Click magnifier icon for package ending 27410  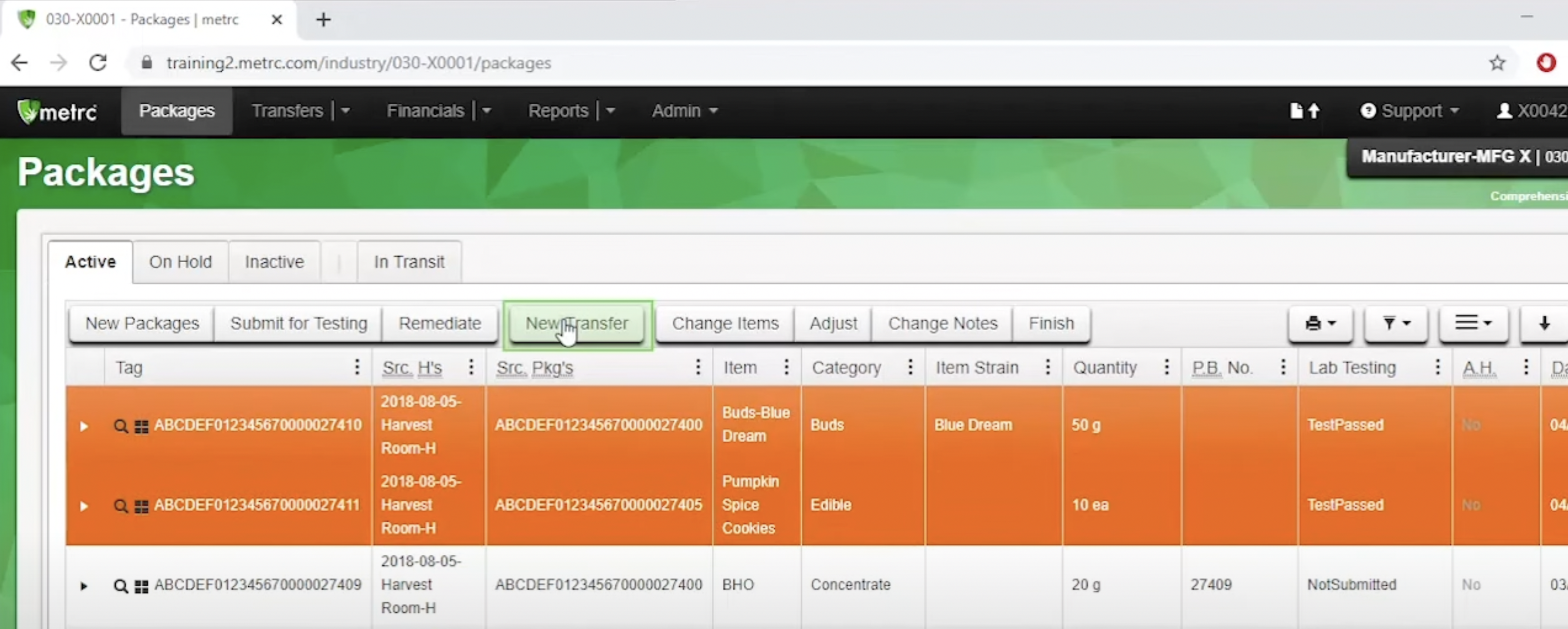(121, 426)
